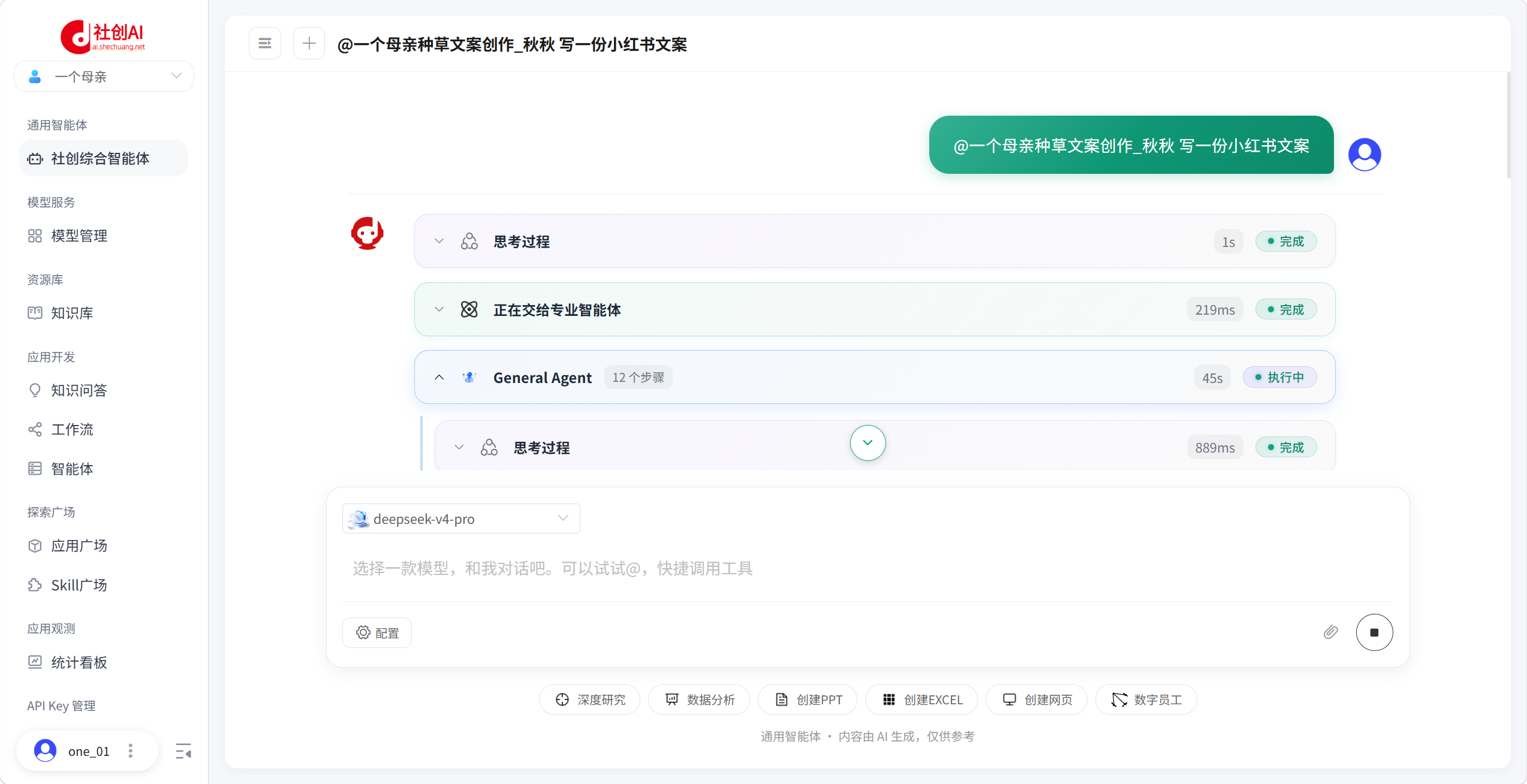Expand the nested 思考过程 889ms panel

(884, 447)
